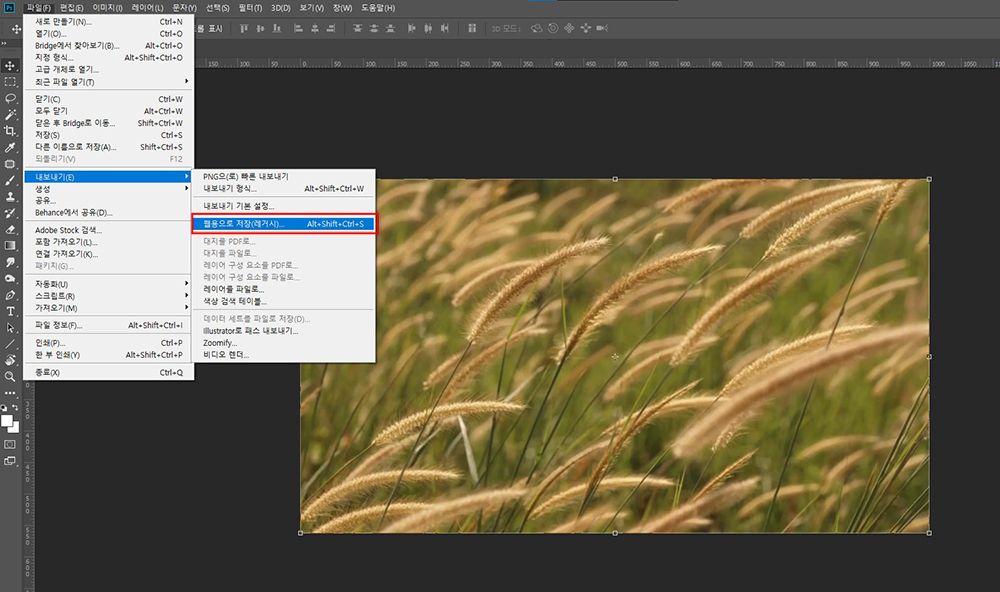Open the 필터(T) menu

(x=250, y=8)
